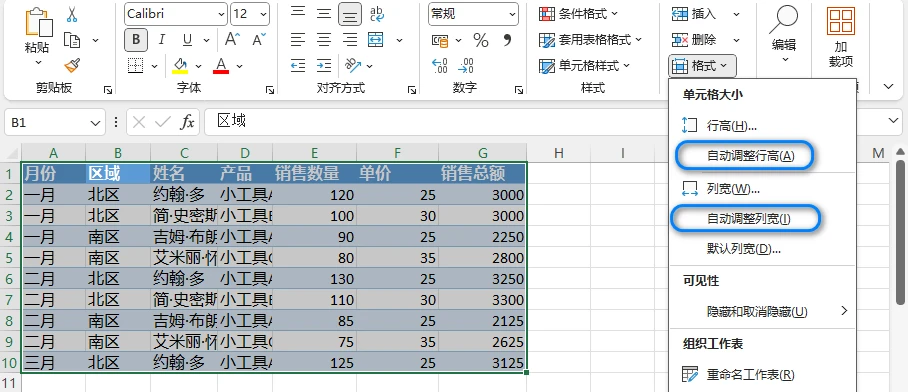Click the 插入 insert cells button
Screen dimensions: 908x392
pyautogui.click(x=694, y=14)
